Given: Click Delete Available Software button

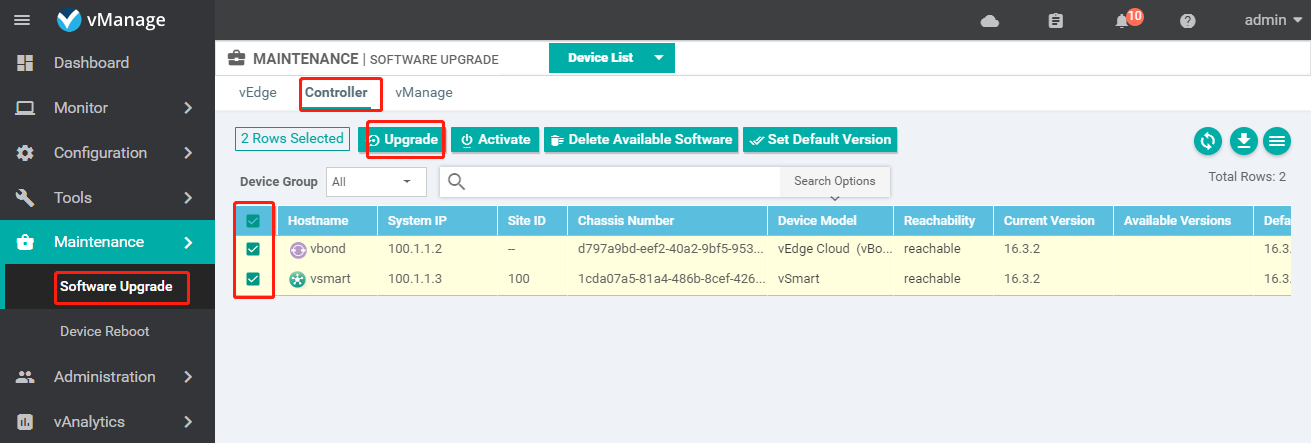Looking at the screenshot, I should [x=641, y=140].
